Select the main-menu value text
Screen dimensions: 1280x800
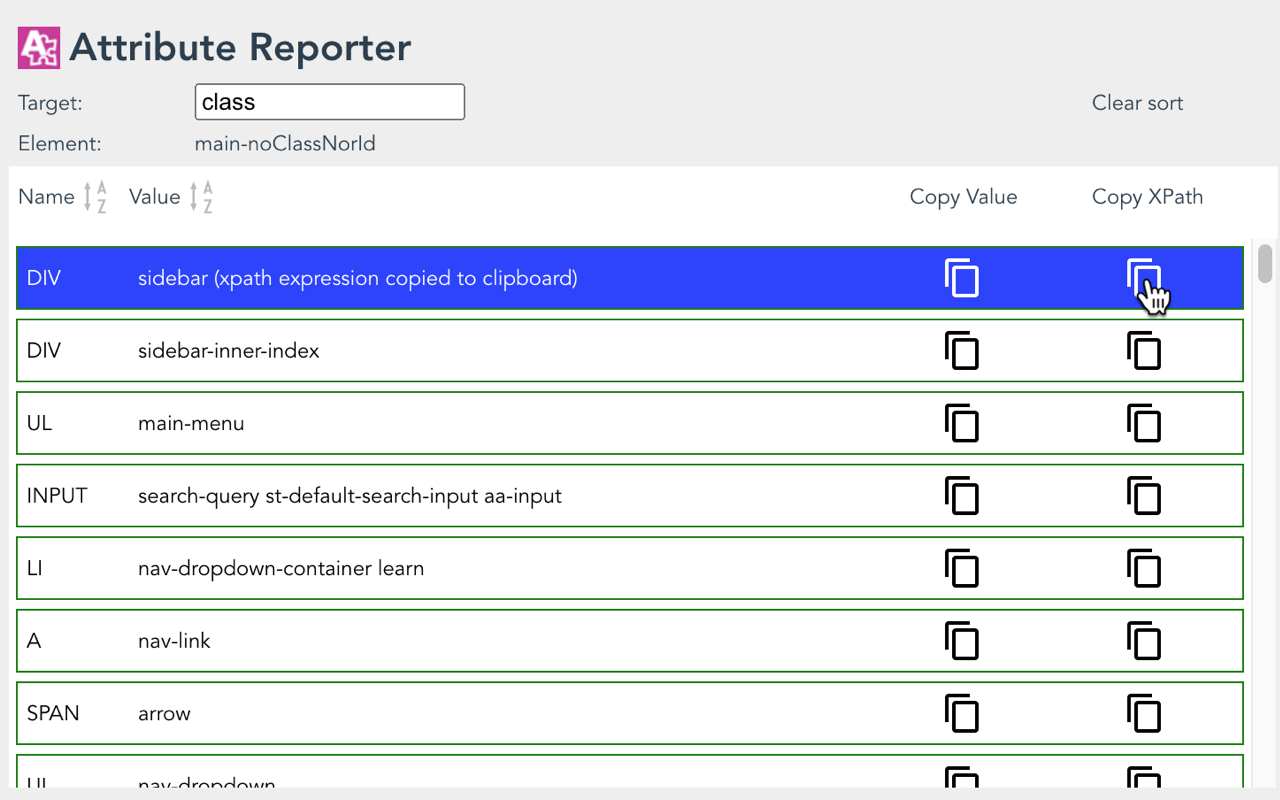[191, 423]
